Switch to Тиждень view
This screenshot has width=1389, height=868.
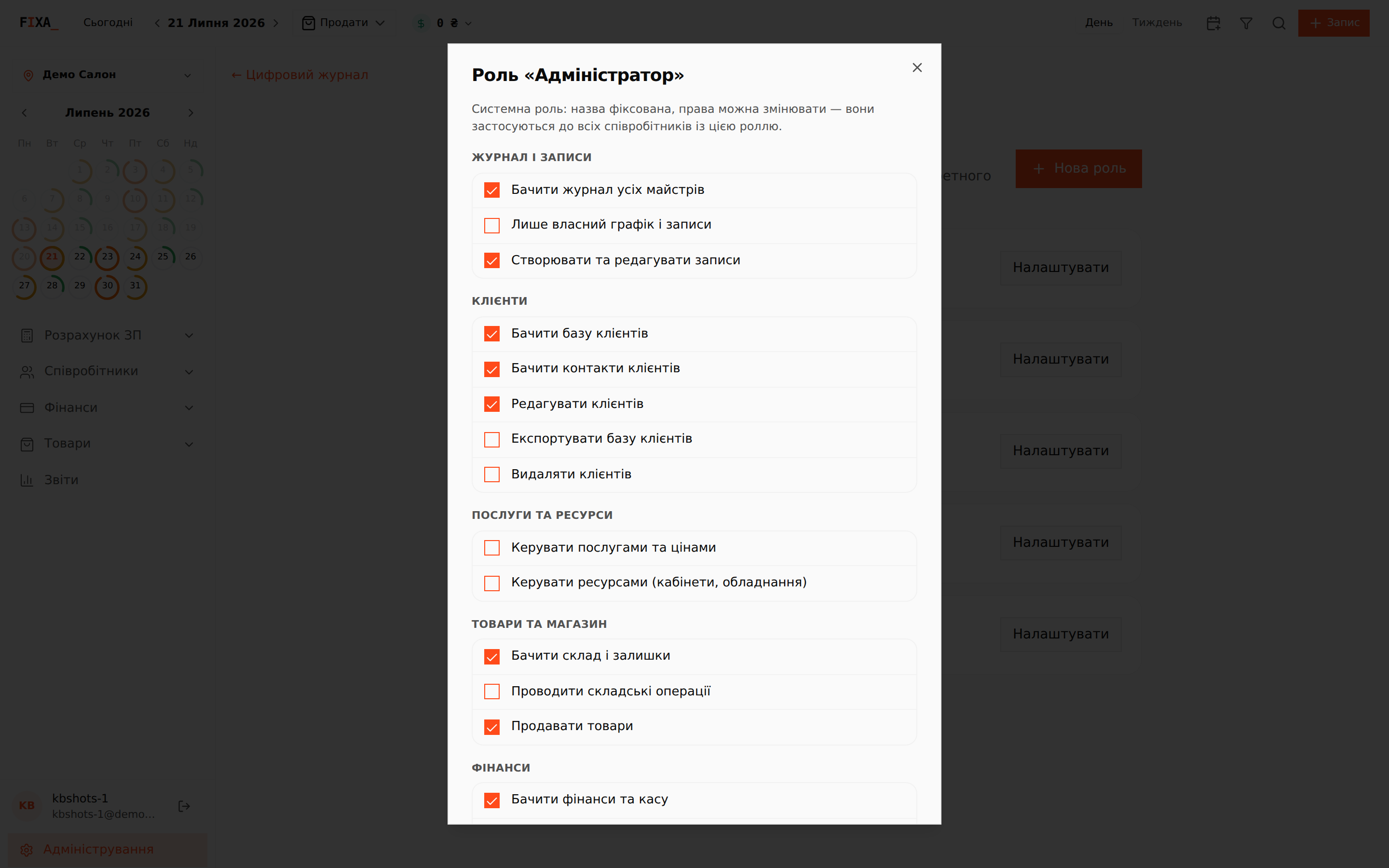click(x=1157, y=23)
